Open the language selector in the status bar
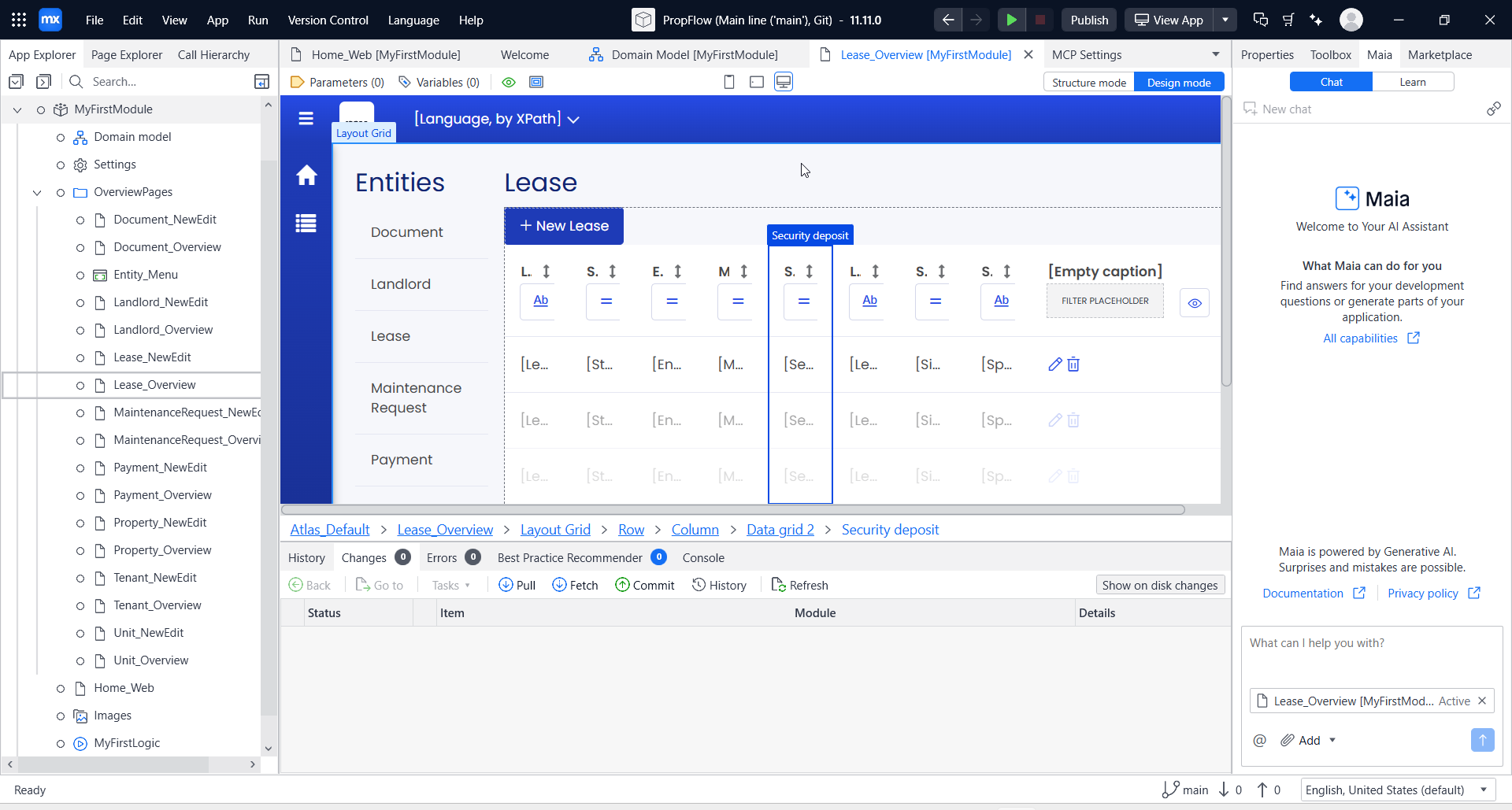The height and width of the screenshot is (810, 1512). (1397, 790)
